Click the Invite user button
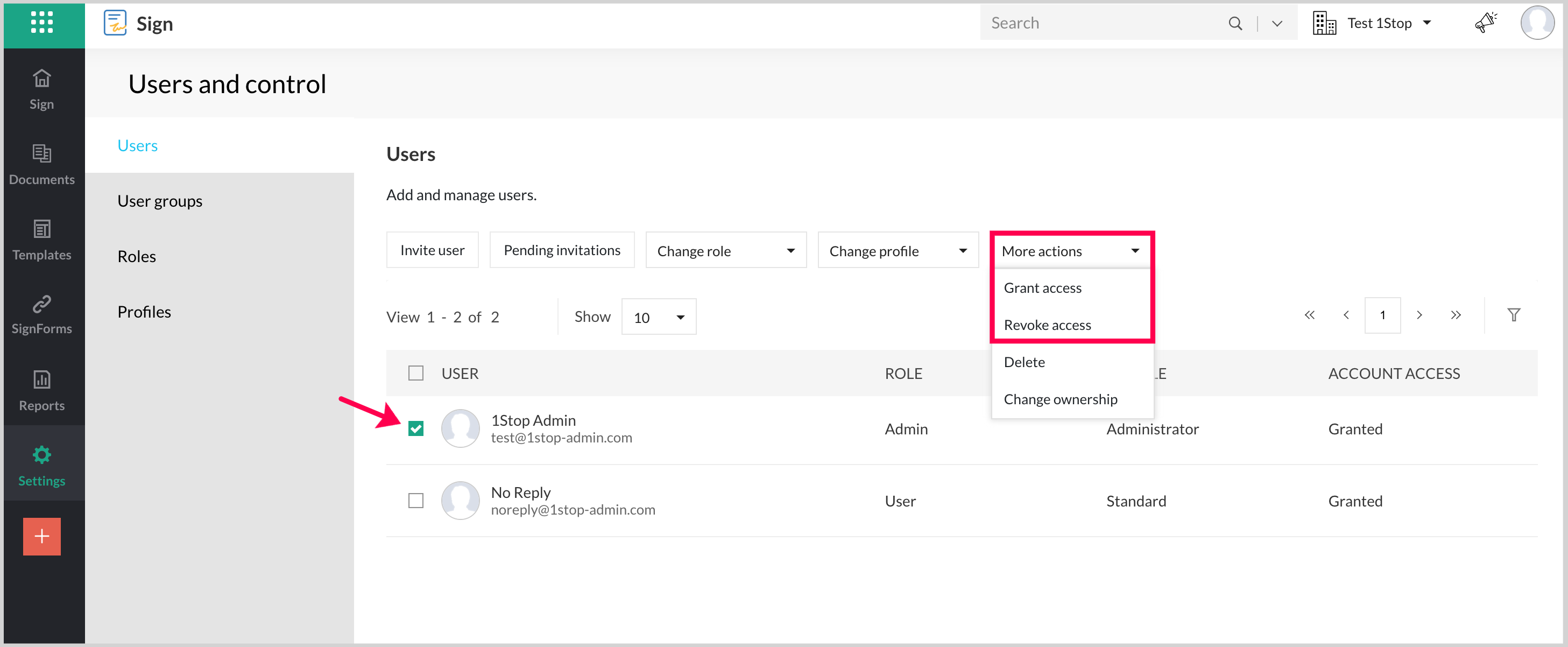 432,250
